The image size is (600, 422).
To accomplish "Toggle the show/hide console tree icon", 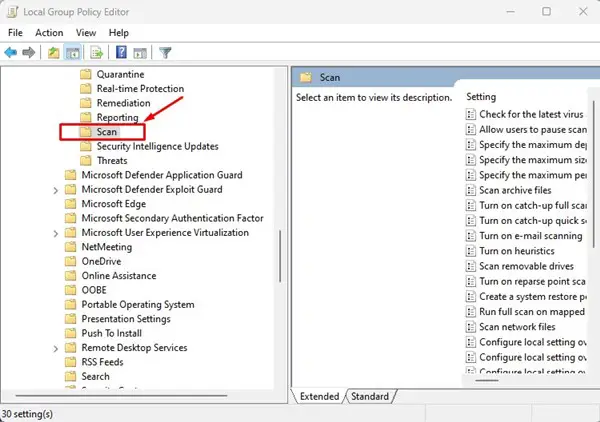I will [x=73, y=52].
